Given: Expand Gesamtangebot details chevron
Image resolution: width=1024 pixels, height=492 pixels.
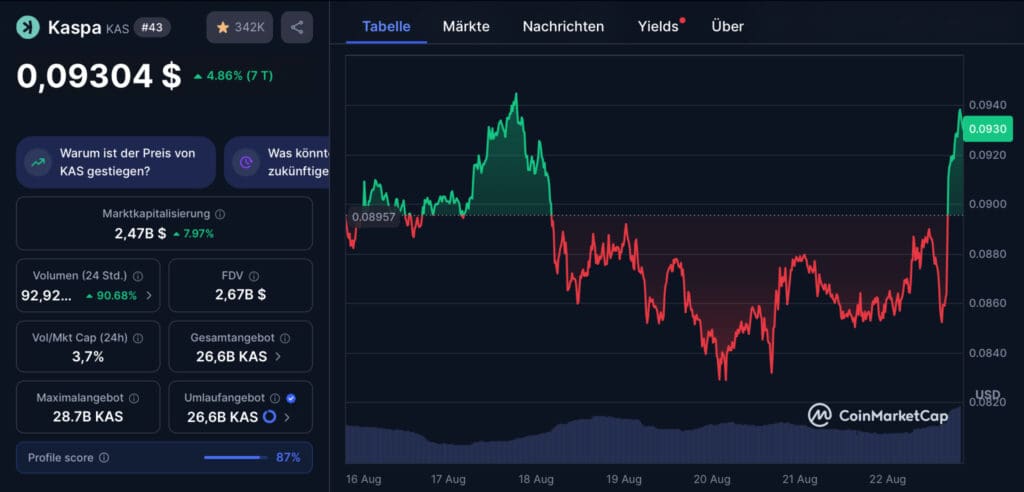Looking at the screenshot, I should click(278, 356).
